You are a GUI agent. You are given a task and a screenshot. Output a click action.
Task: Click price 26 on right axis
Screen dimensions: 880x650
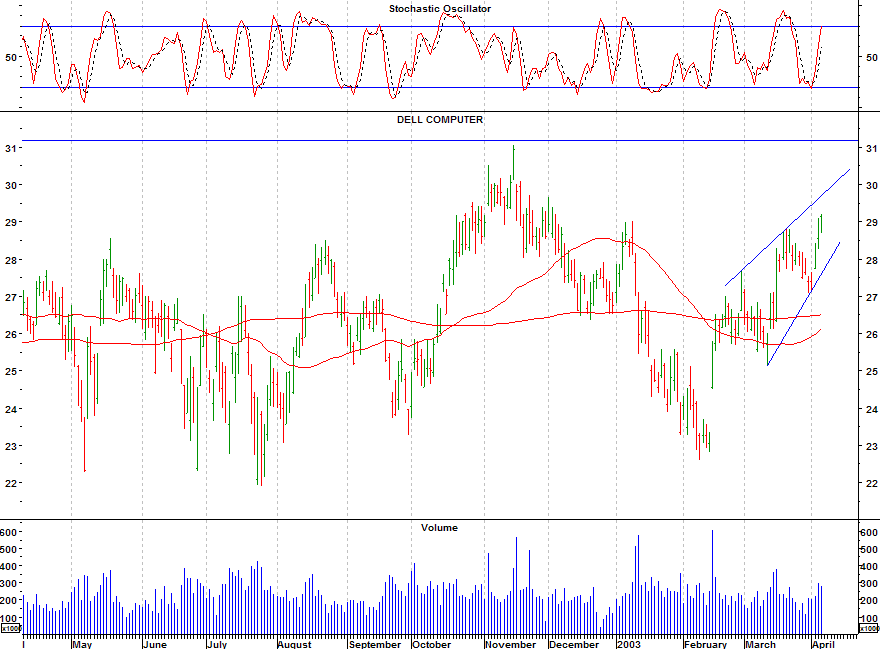[872, 334]
